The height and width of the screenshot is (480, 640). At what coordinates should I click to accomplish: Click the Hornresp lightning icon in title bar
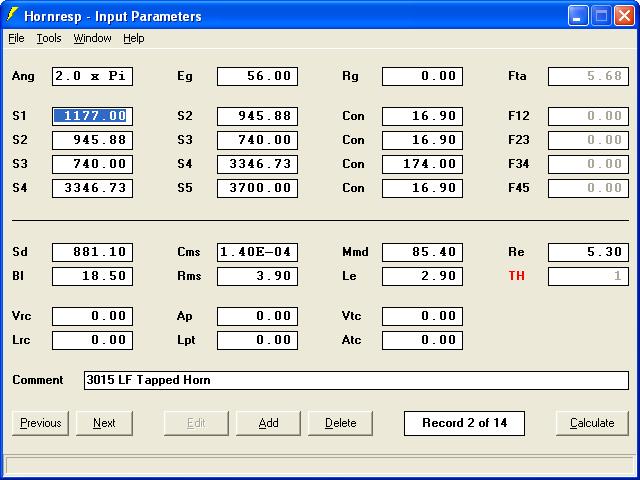point(13,16)
